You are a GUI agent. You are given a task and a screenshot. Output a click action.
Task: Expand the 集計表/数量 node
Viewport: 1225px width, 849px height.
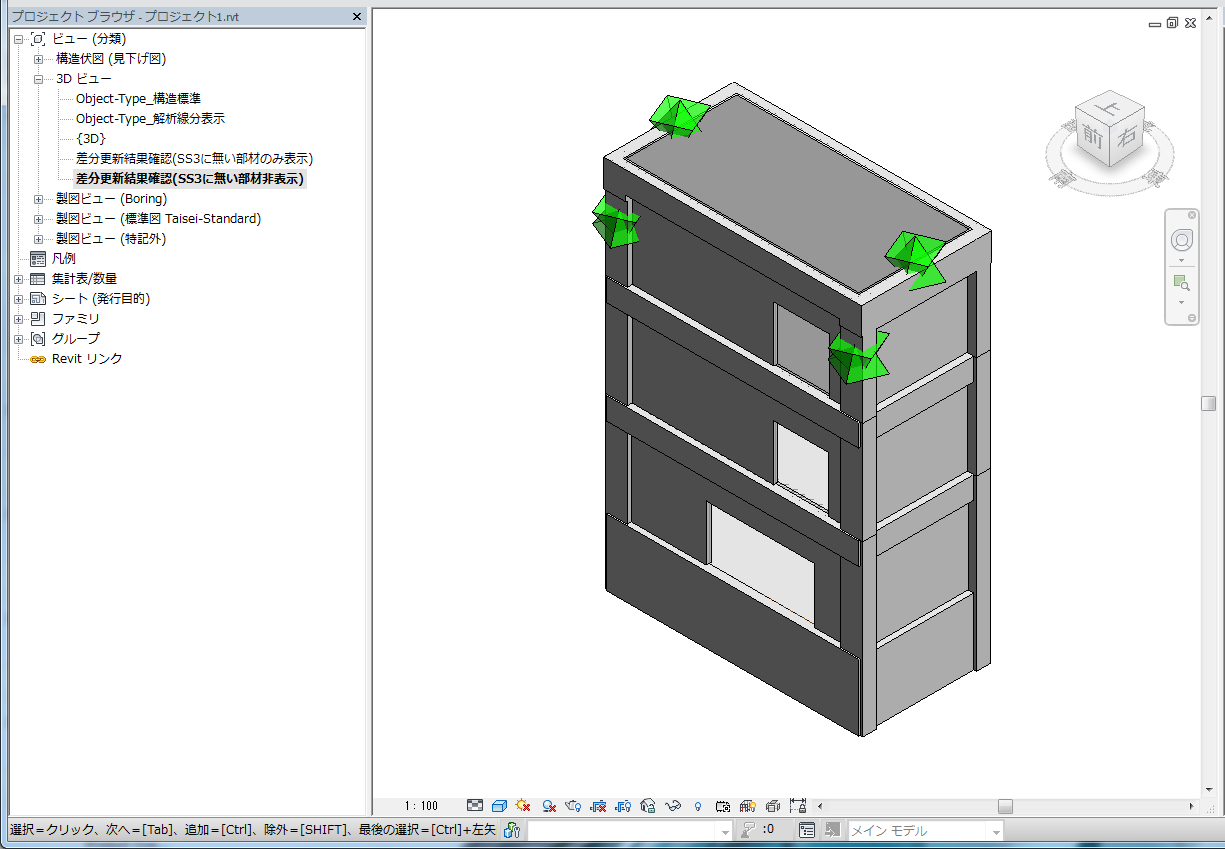(18, 279)
